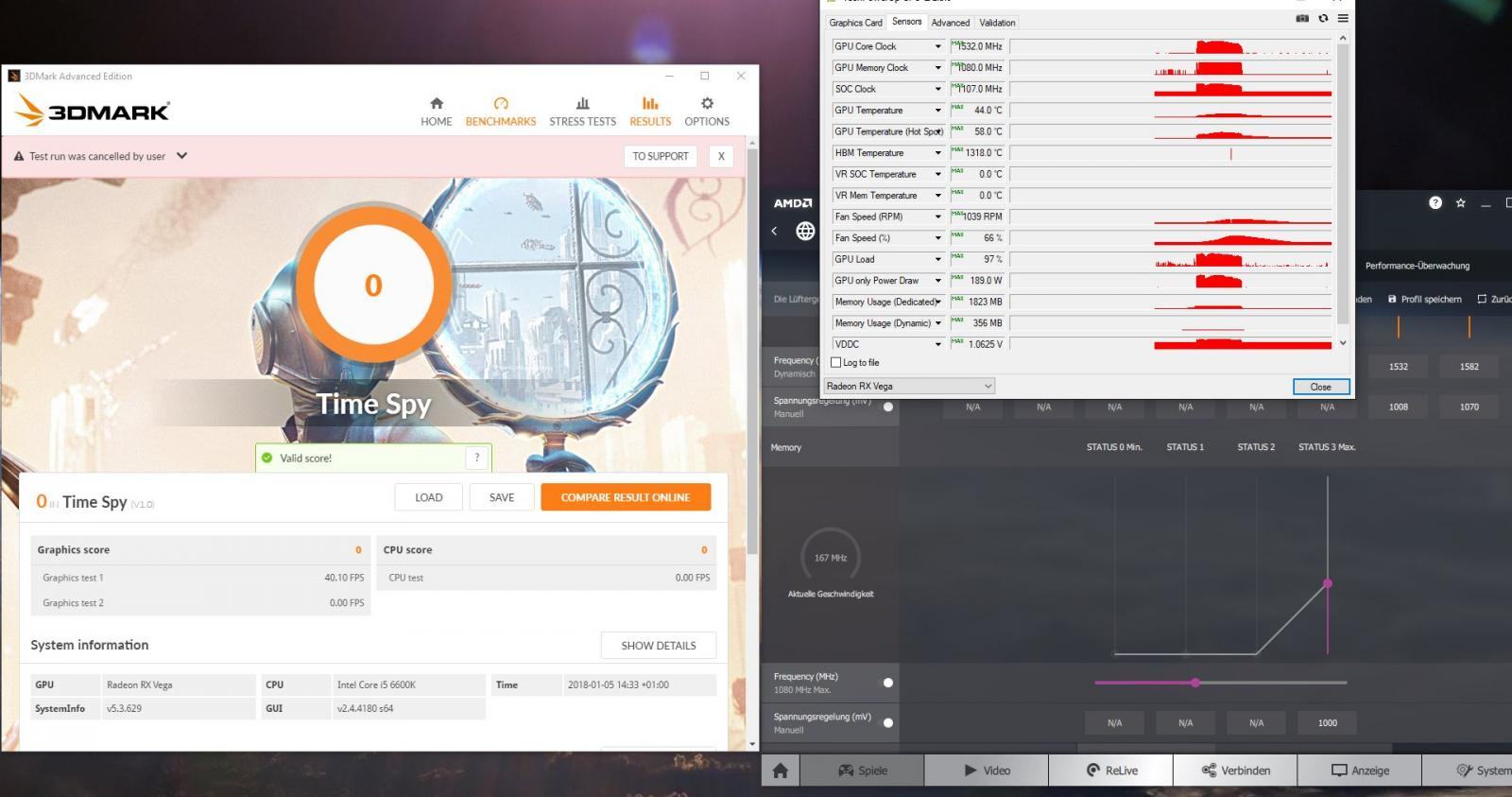Click the AMD logo in Radeon Settings
The image size is (1512, 797).
pos(793,203)
